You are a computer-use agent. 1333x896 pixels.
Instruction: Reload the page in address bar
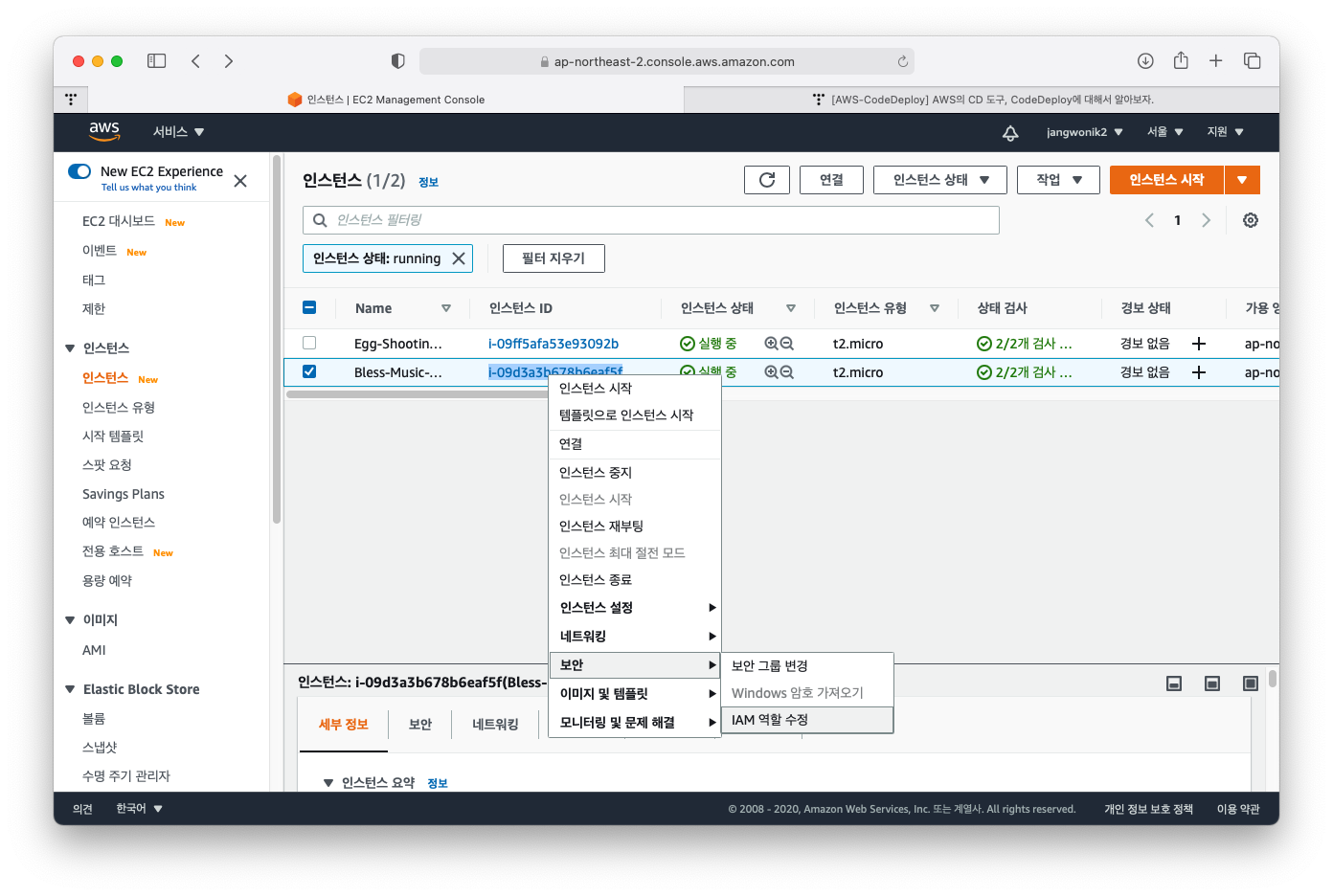pos(902,61)
